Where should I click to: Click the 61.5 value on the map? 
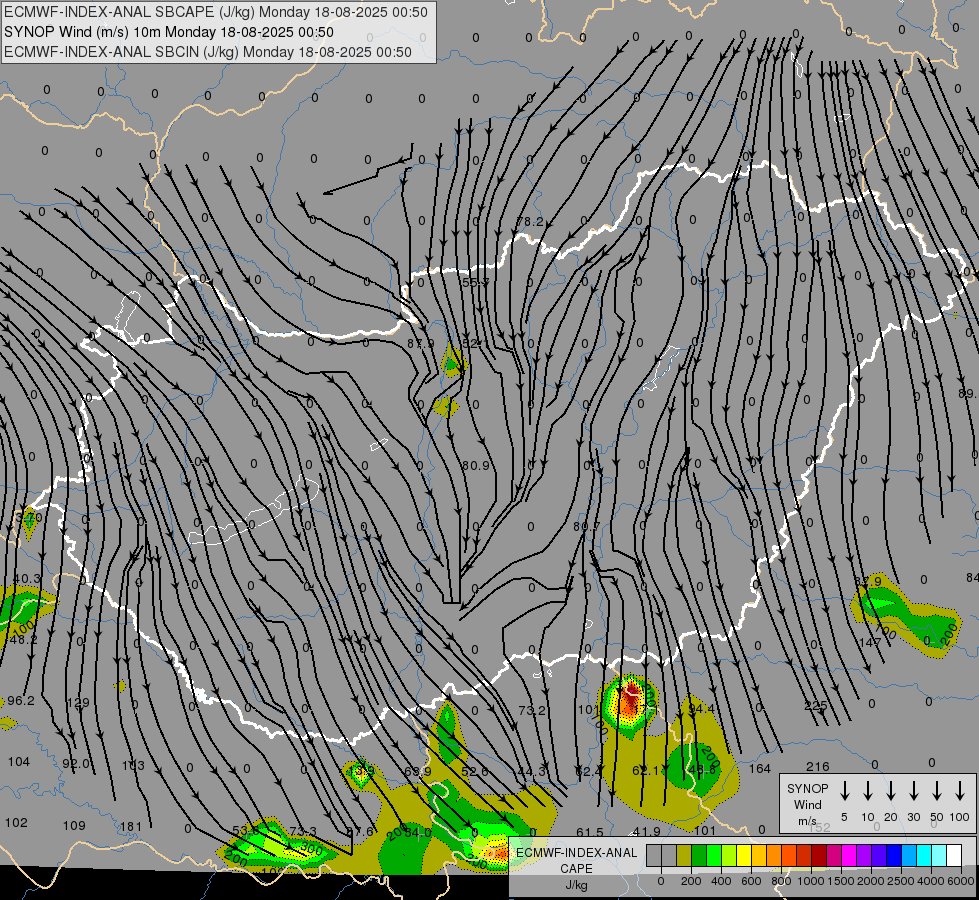click(590, 833)
